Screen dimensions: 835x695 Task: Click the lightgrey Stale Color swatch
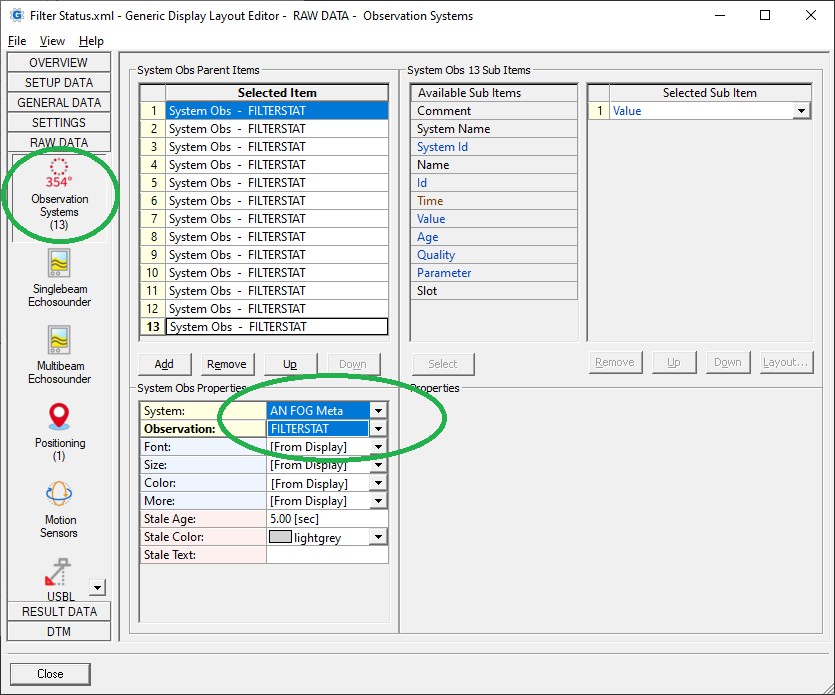281,537
